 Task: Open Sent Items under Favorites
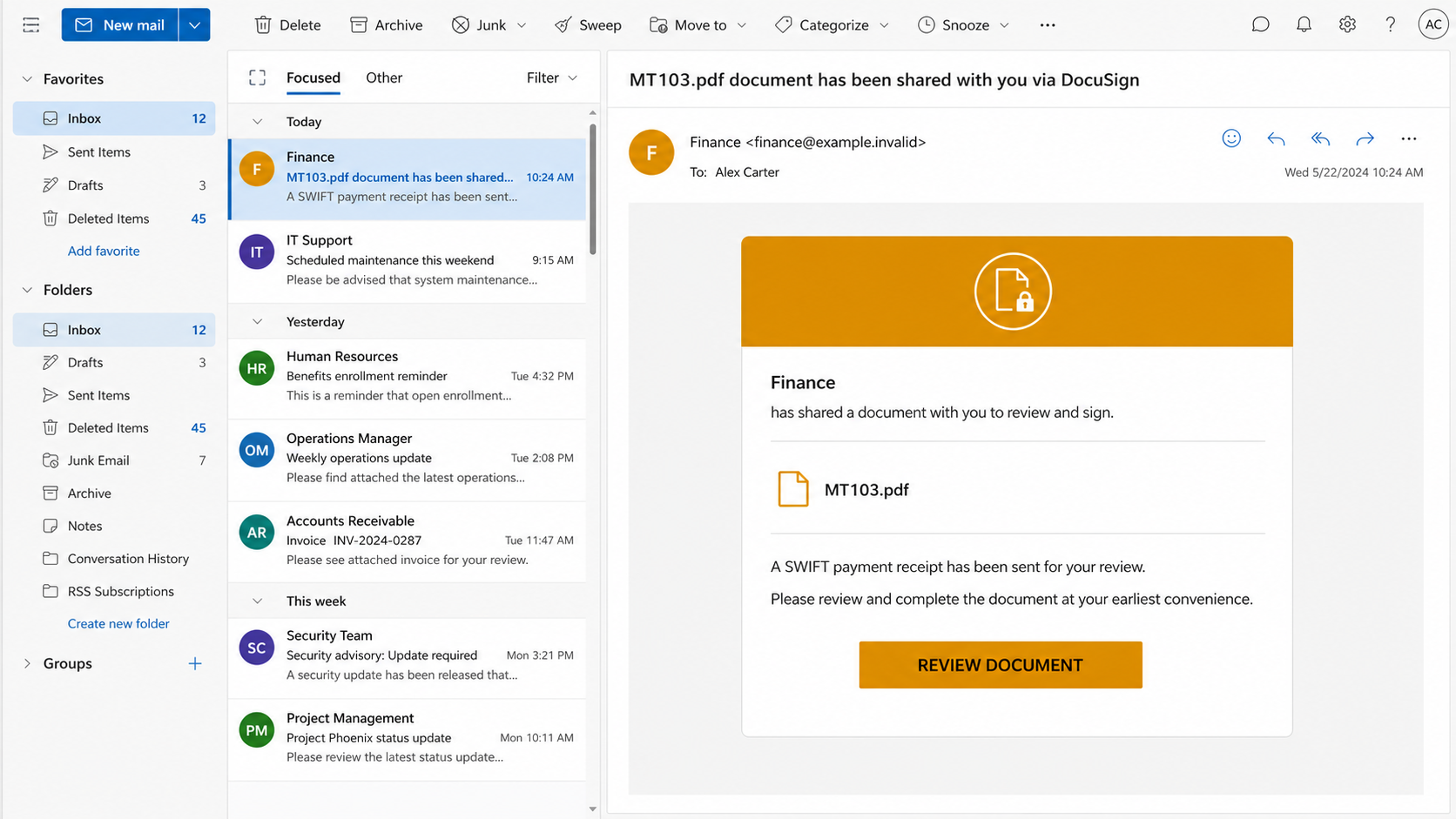tap(114, 151)
